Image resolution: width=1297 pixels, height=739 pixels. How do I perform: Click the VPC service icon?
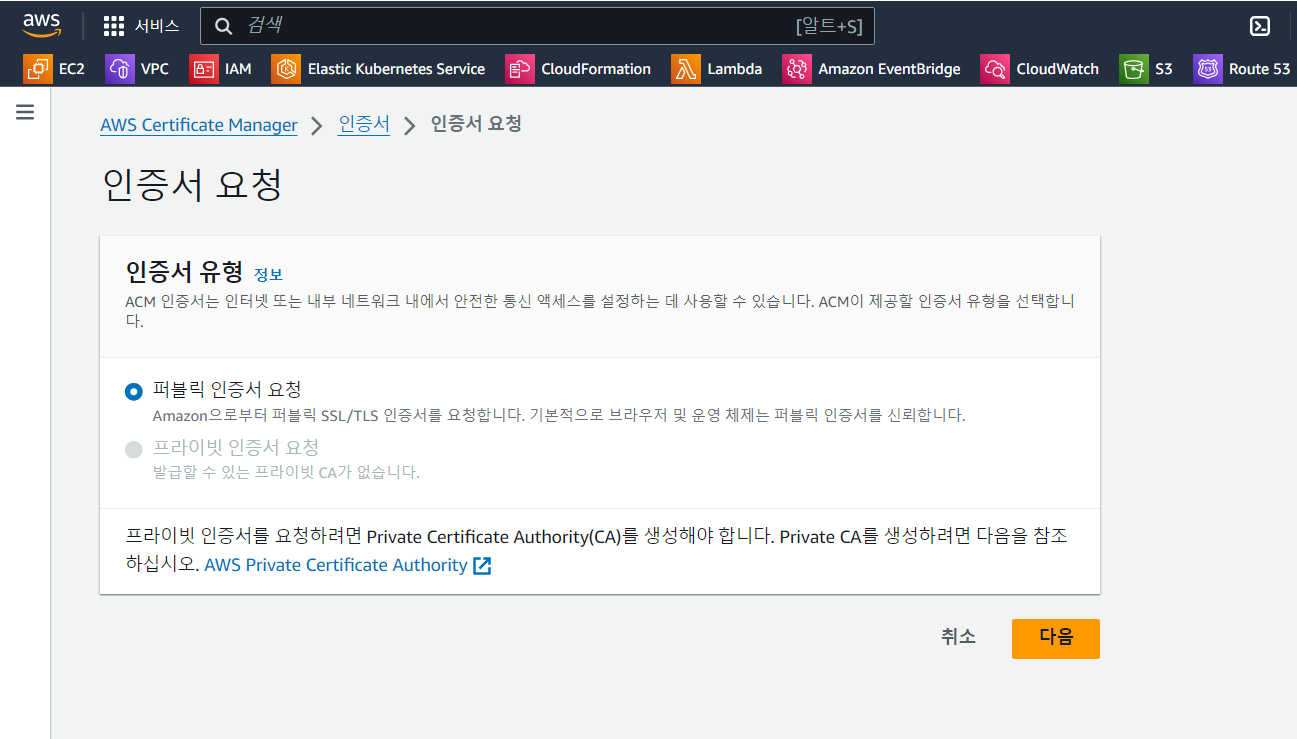[x=120, y=69]
